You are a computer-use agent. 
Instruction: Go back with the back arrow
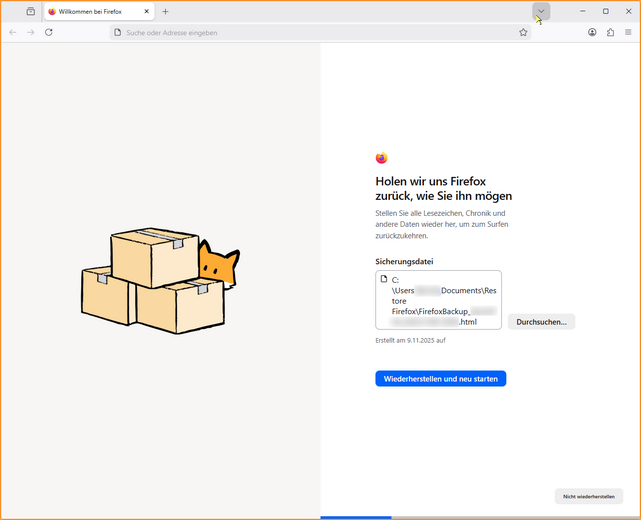point(12,32)
